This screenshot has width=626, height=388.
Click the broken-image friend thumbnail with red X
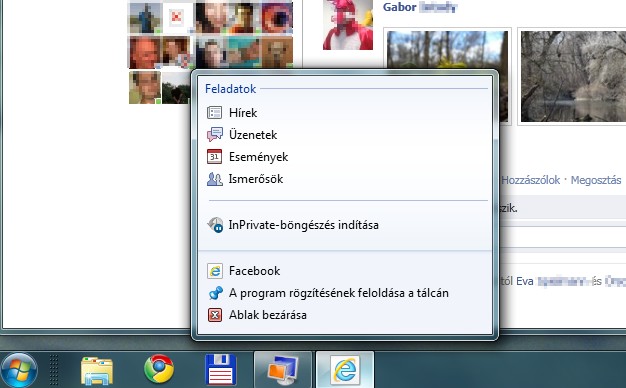click(x=177, y=18)
